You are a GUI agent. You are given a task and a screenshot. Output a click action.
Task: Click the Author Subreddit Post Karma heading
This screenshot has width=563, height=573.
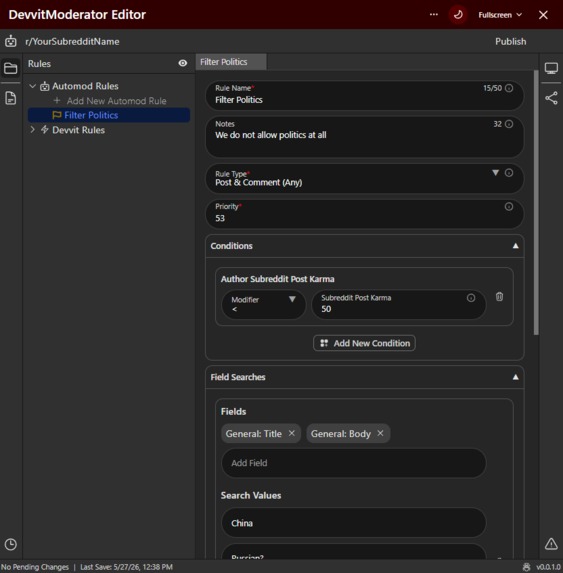click(278, 279)
